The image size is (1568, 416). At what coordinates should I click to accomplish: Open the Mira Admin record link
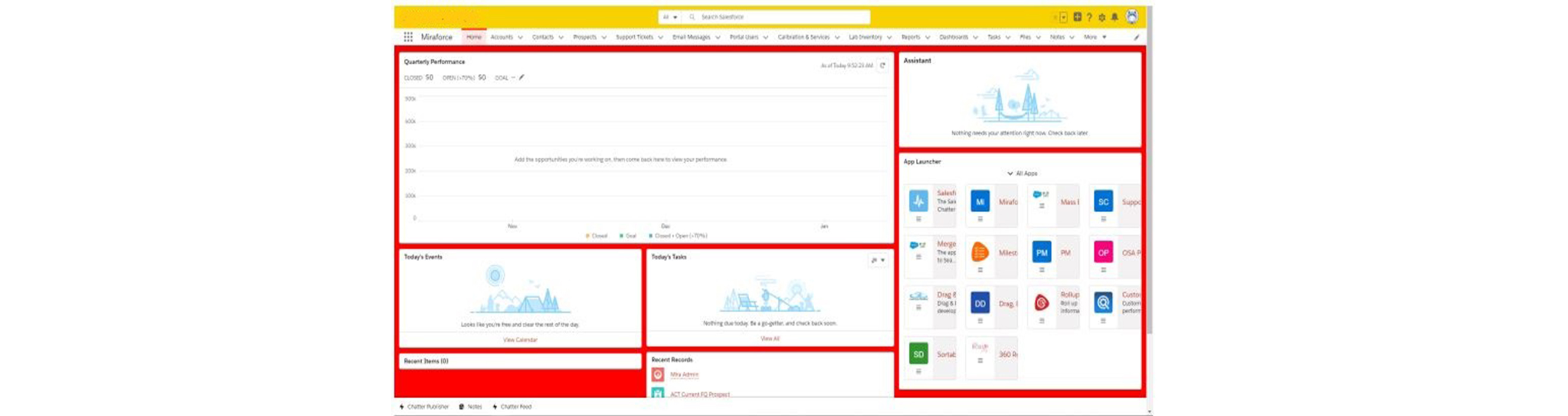684,375
